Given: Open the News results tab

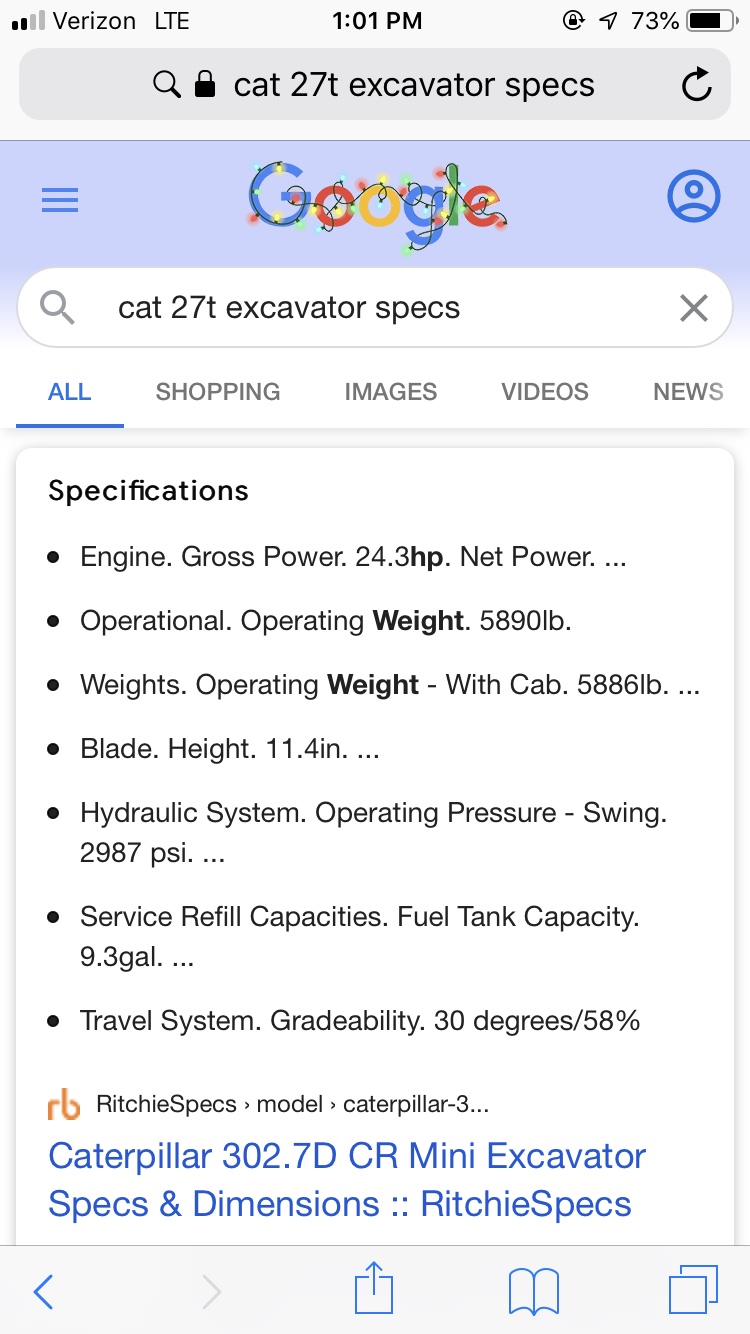Looking at the screenshot, I should click(688, 392).
